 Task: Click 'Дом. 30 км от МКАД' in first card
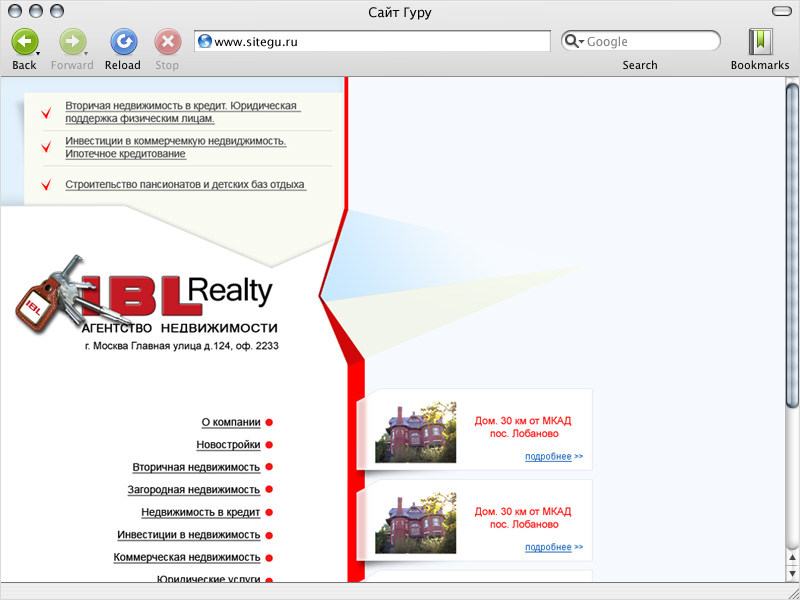point(523,421)
